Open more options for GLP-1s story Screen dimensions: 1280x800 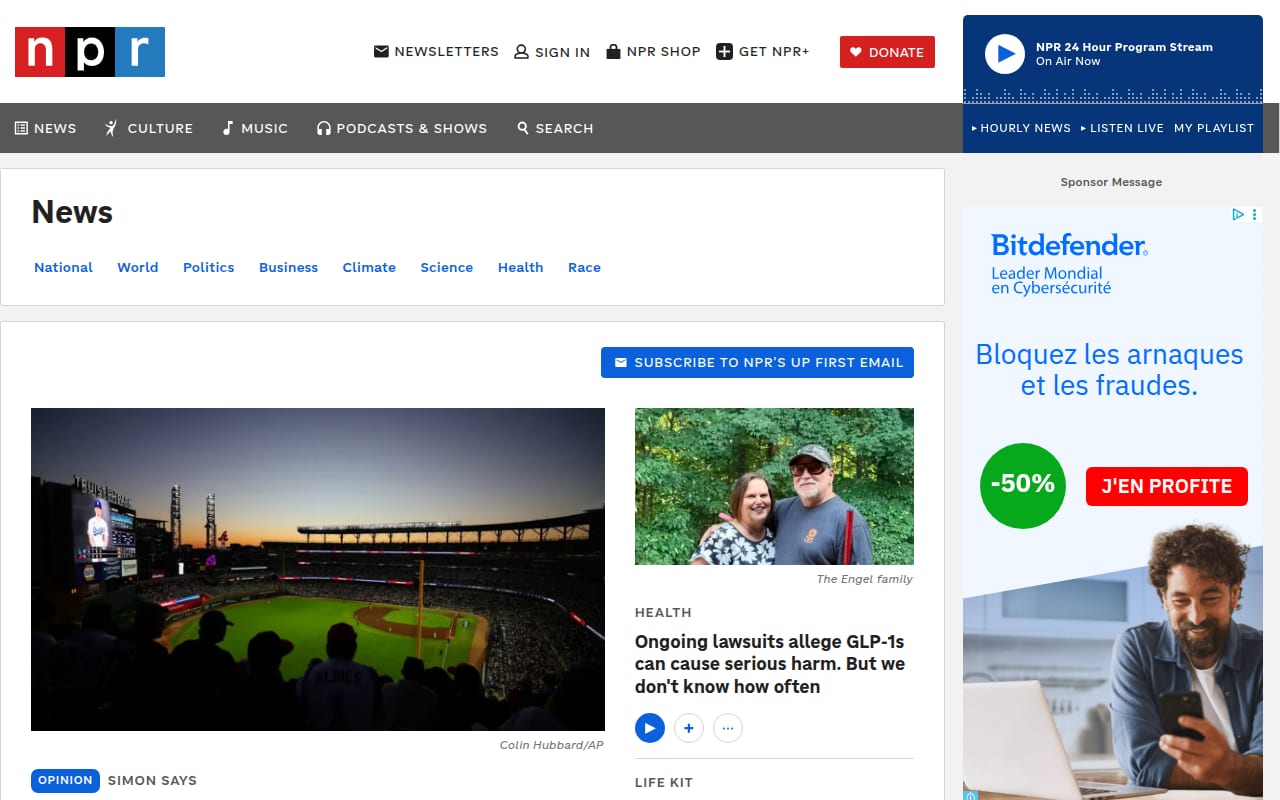pyautogui.click(x=728, y=728)
